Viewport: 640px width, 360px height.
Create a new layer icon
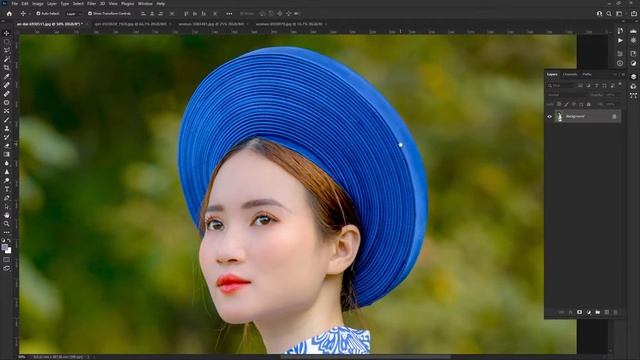click(607, 312)
